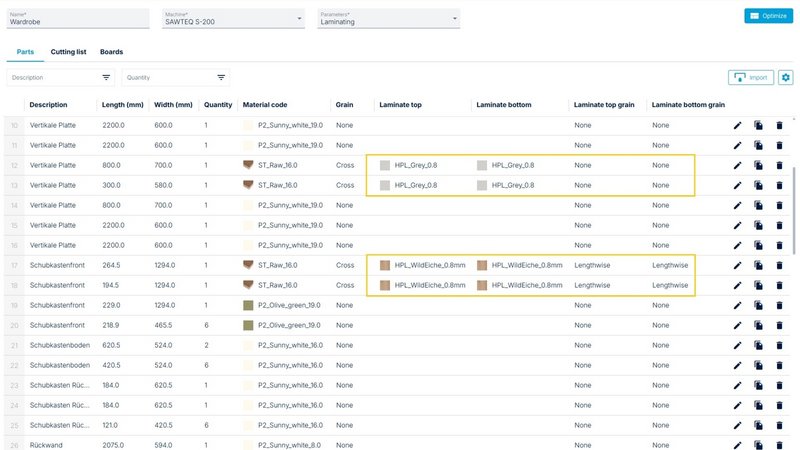800x450 pixels.
Task: Open the Machine dropdown showing SAWTEQ S-200
Action: [x=231, y=19]
